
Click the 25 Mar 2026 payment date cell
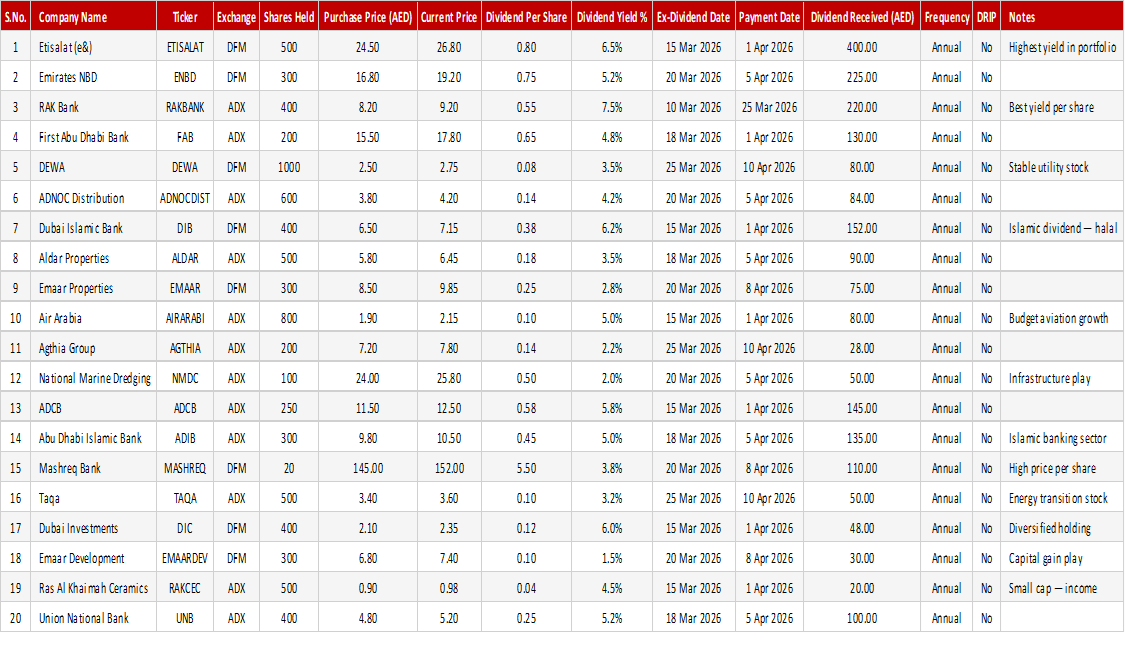coord(769,107)
